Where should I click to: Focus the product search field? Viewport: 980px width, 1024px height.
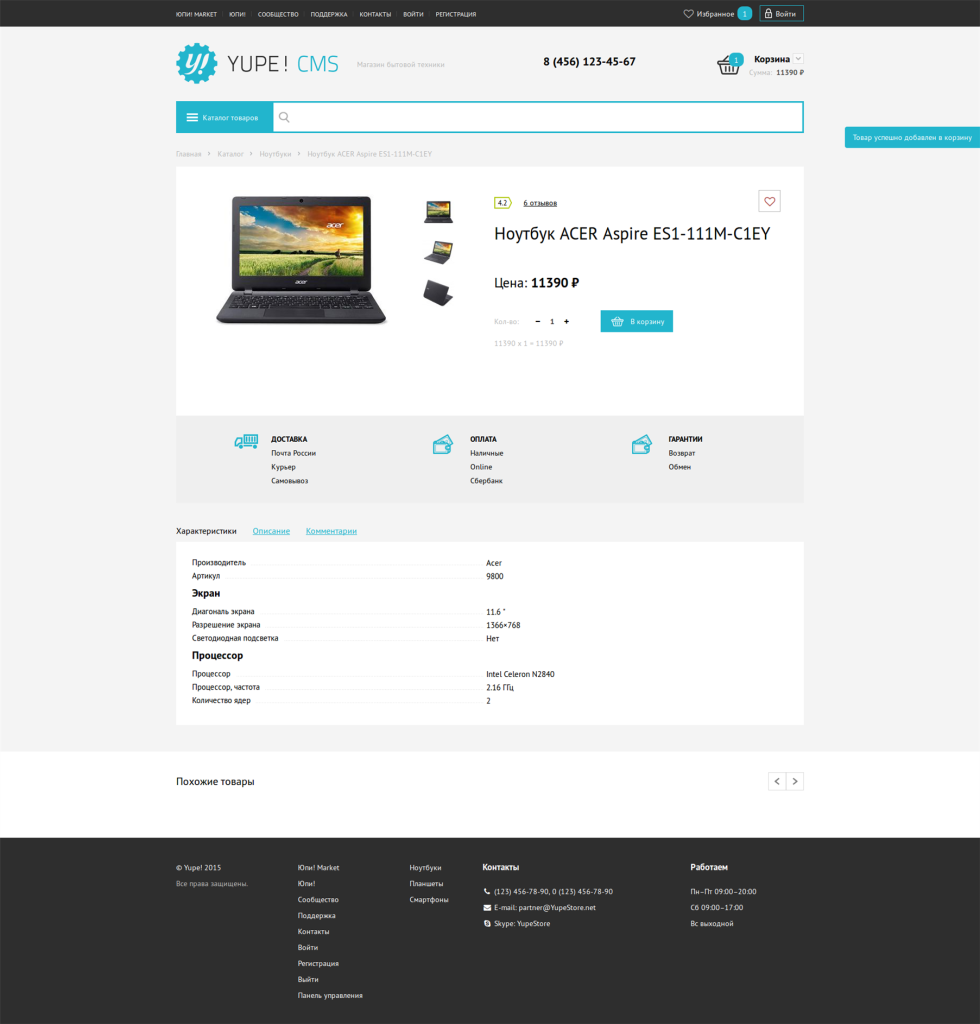(x=538, y=118)
